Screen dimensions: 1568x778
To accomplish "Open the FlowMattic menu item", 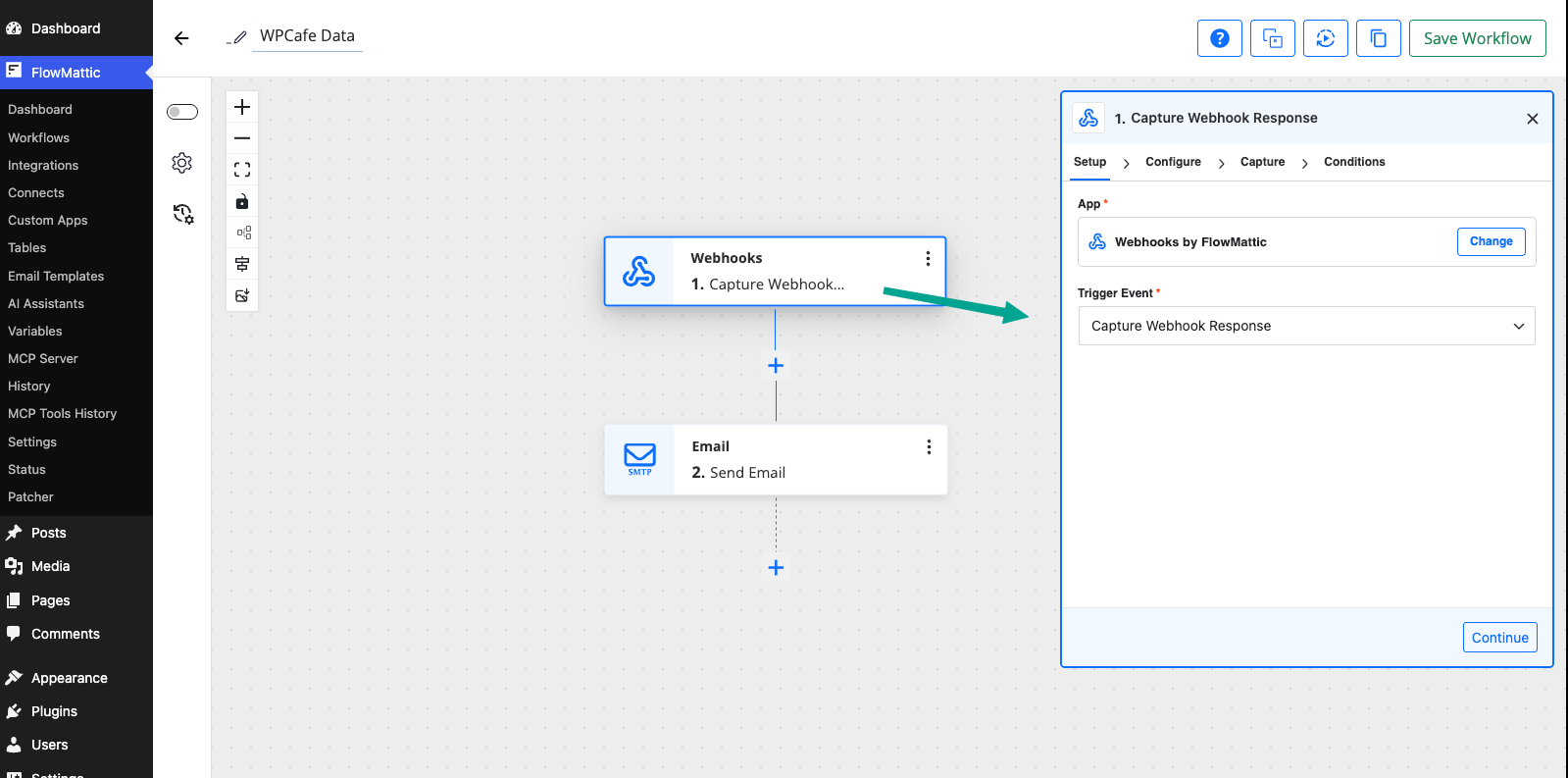I will pos(76,73).
